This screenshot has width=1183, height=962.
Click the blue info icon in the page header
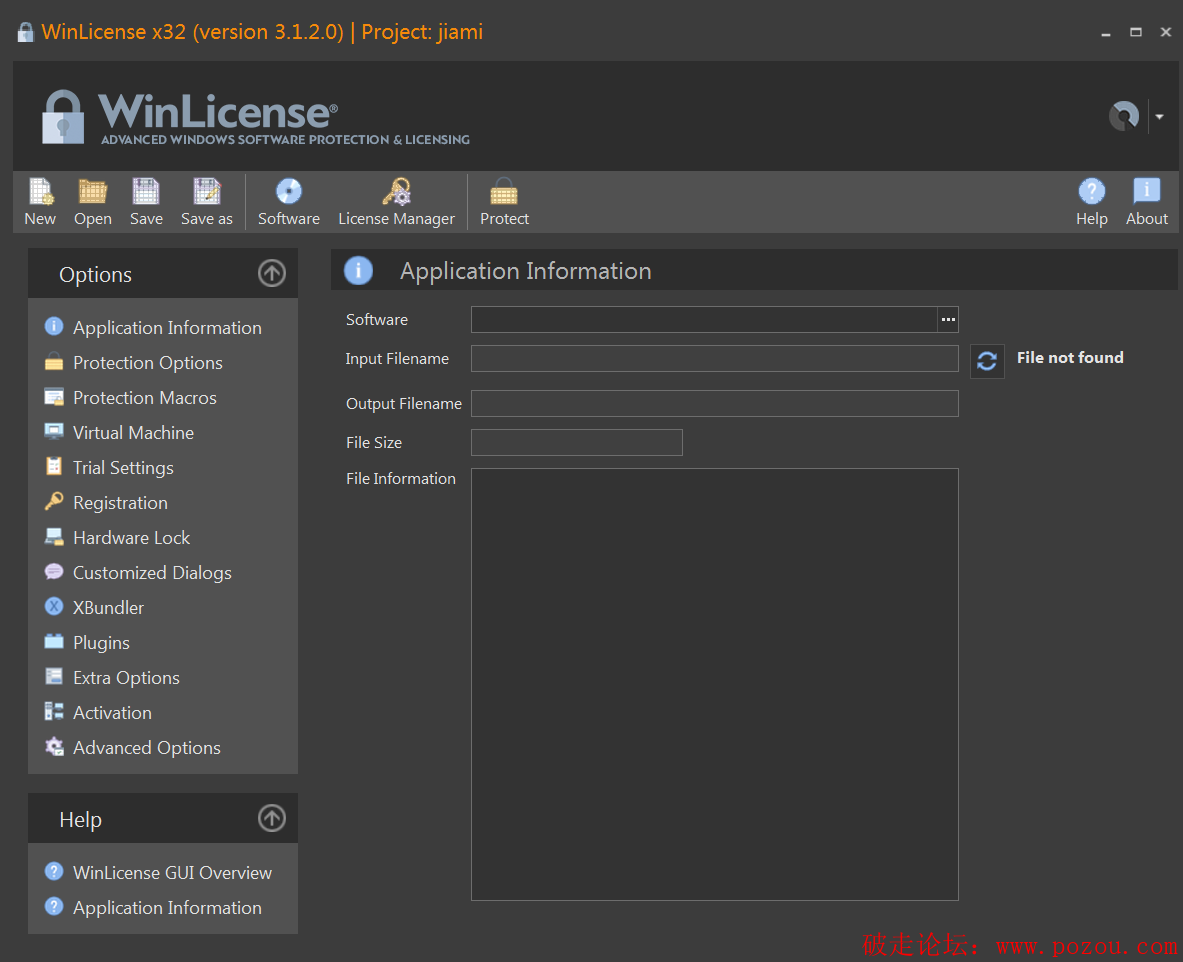(358, 270)
